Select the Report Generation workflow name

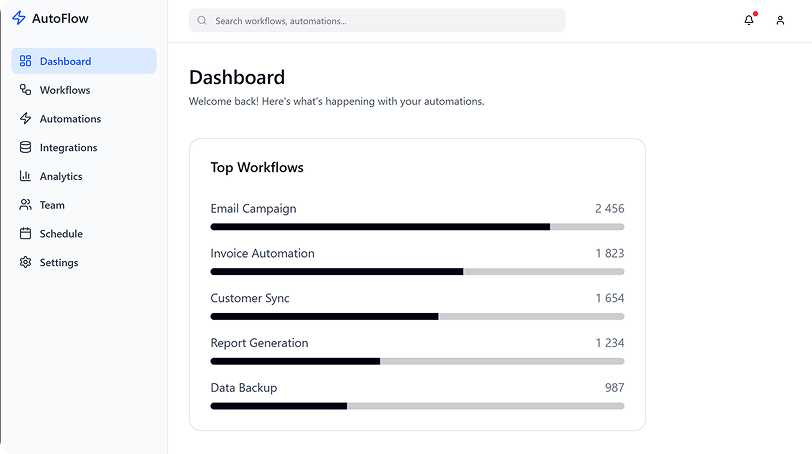(x=259, y=343)
